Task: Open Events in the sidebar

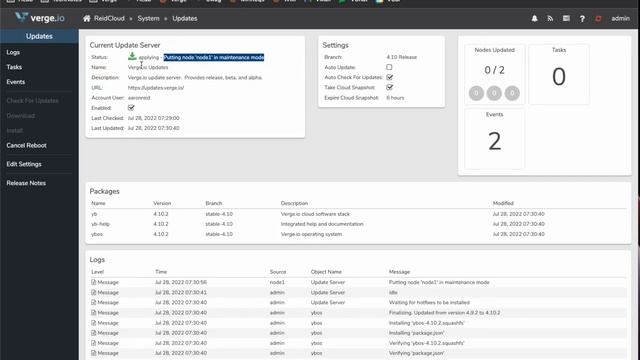Action: pos(16,82)
